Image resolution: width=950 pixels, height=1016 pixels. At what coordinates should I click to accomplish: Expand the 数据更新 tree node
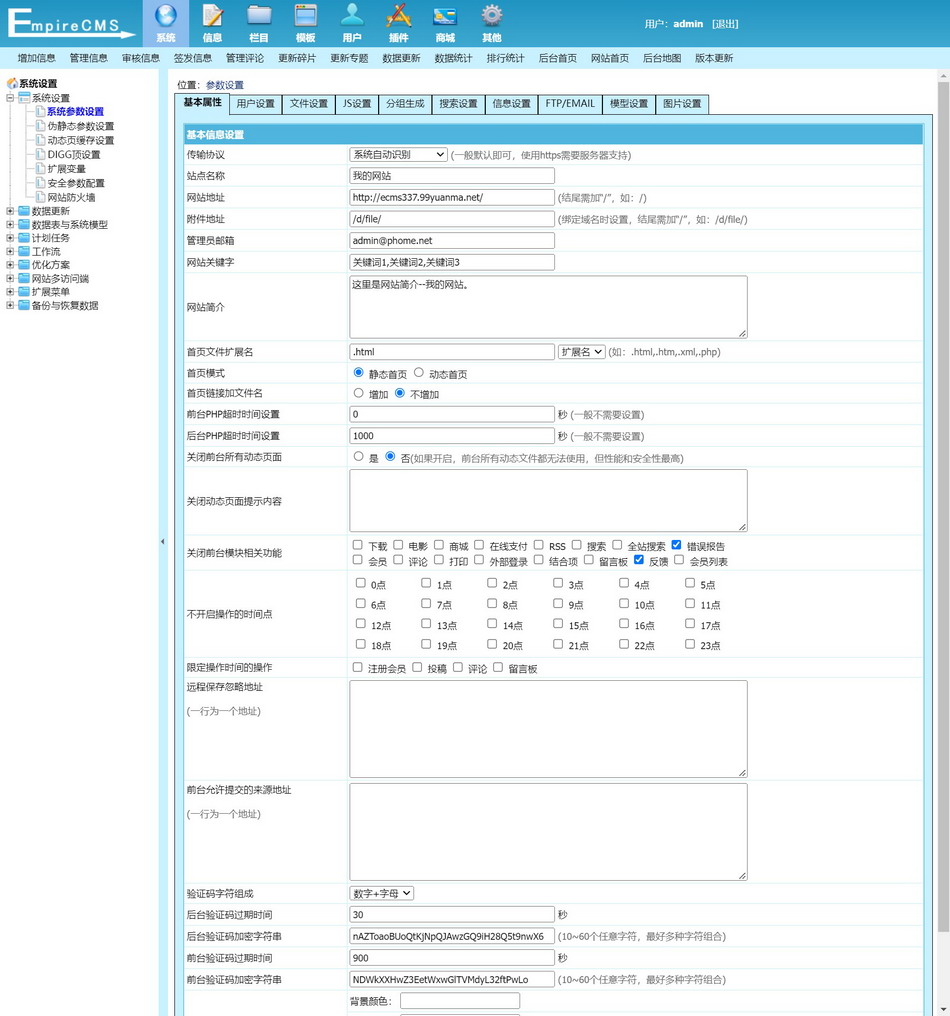click(x=10, y=211)
